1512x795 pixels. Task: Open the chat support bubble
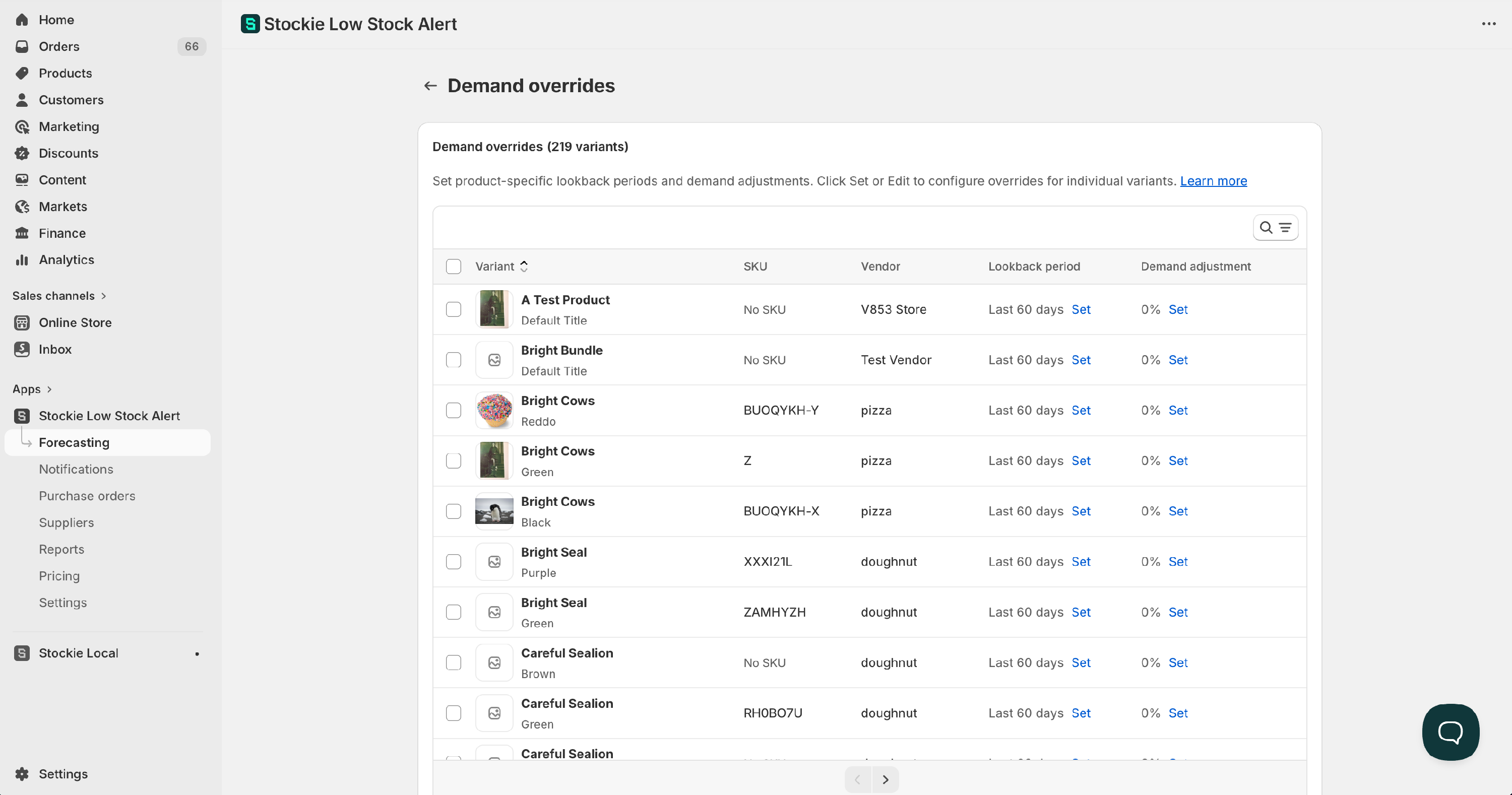pos(1450,732)
